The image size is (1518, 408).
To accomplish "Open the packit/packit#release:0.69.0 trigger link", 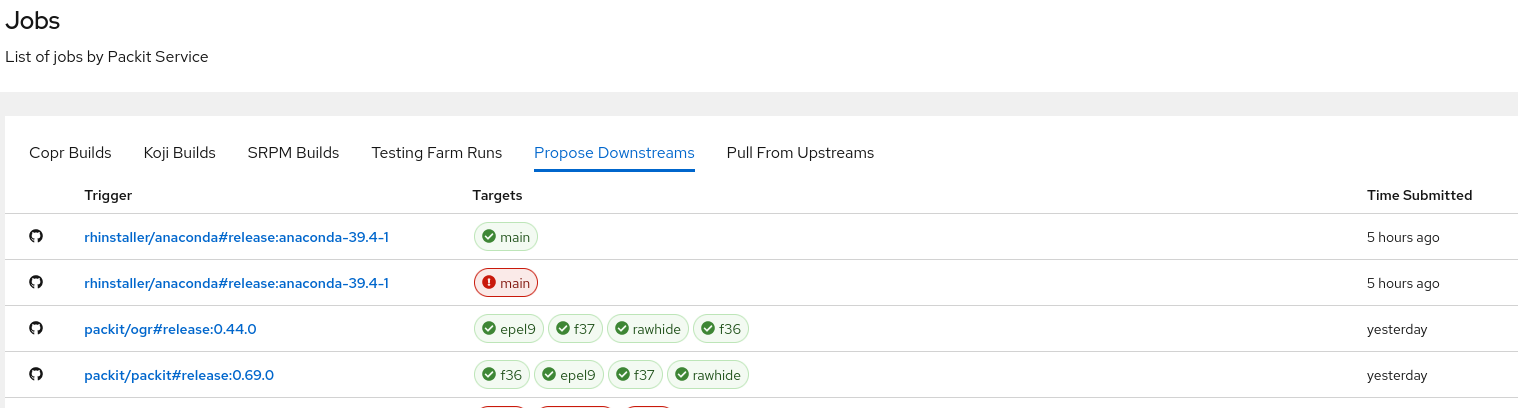I will 179,375.
